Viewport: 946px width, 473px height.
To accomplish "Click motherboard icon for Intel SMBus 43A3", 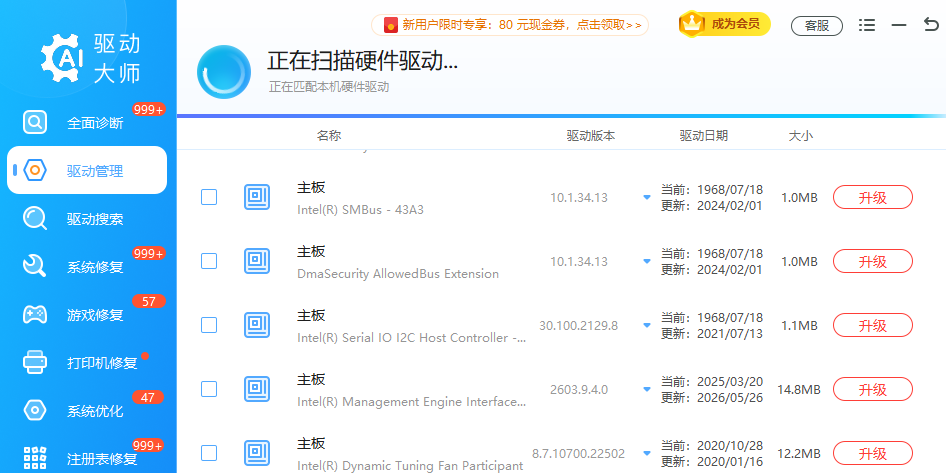I will (257, 197).
